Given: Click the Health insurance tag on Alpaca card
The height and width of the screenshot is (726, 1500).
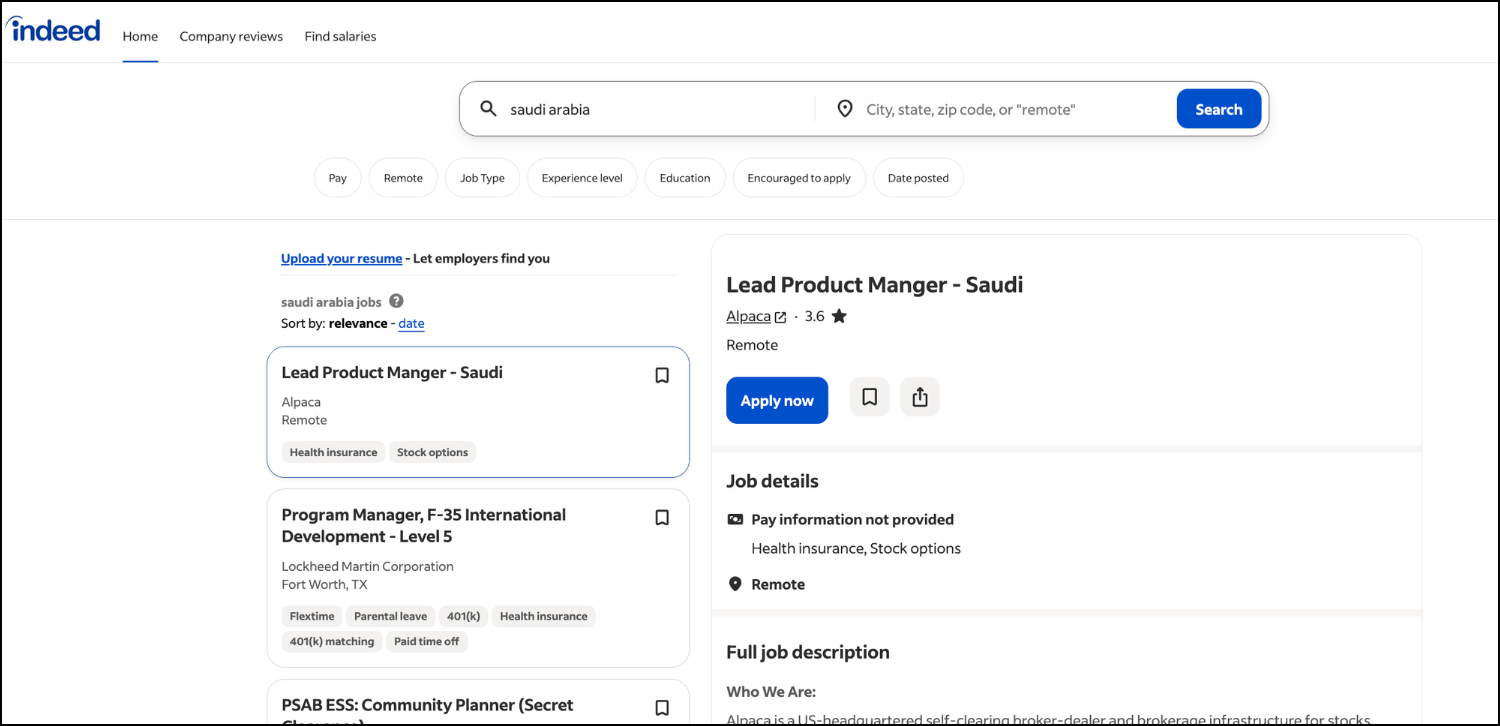Looking at the screenshot, I should pos(334,452).
